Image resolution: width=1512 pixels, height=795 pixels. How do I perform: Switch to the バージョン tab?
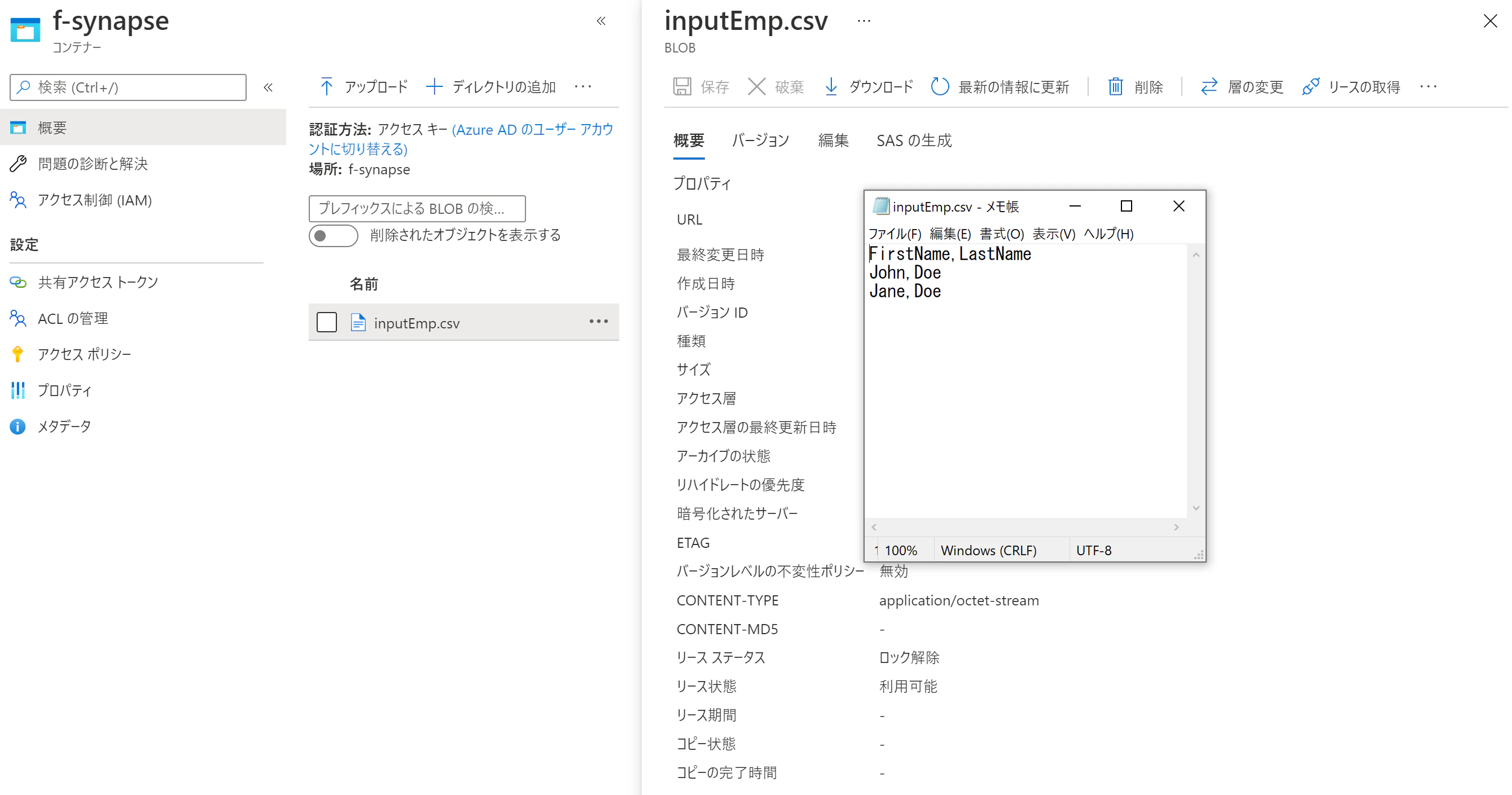tap(761, 142)
